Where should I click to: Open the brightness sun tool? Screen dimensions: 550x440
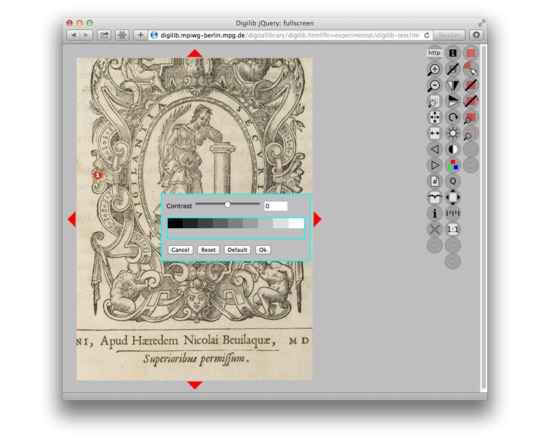point(453,133)
